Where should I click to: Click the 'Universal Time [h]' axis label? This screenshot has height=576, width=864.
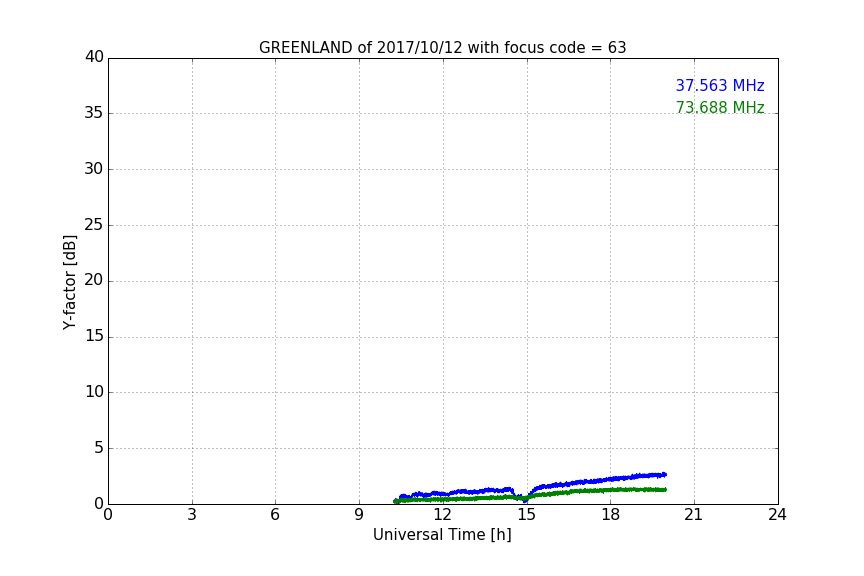click(442, 535)
